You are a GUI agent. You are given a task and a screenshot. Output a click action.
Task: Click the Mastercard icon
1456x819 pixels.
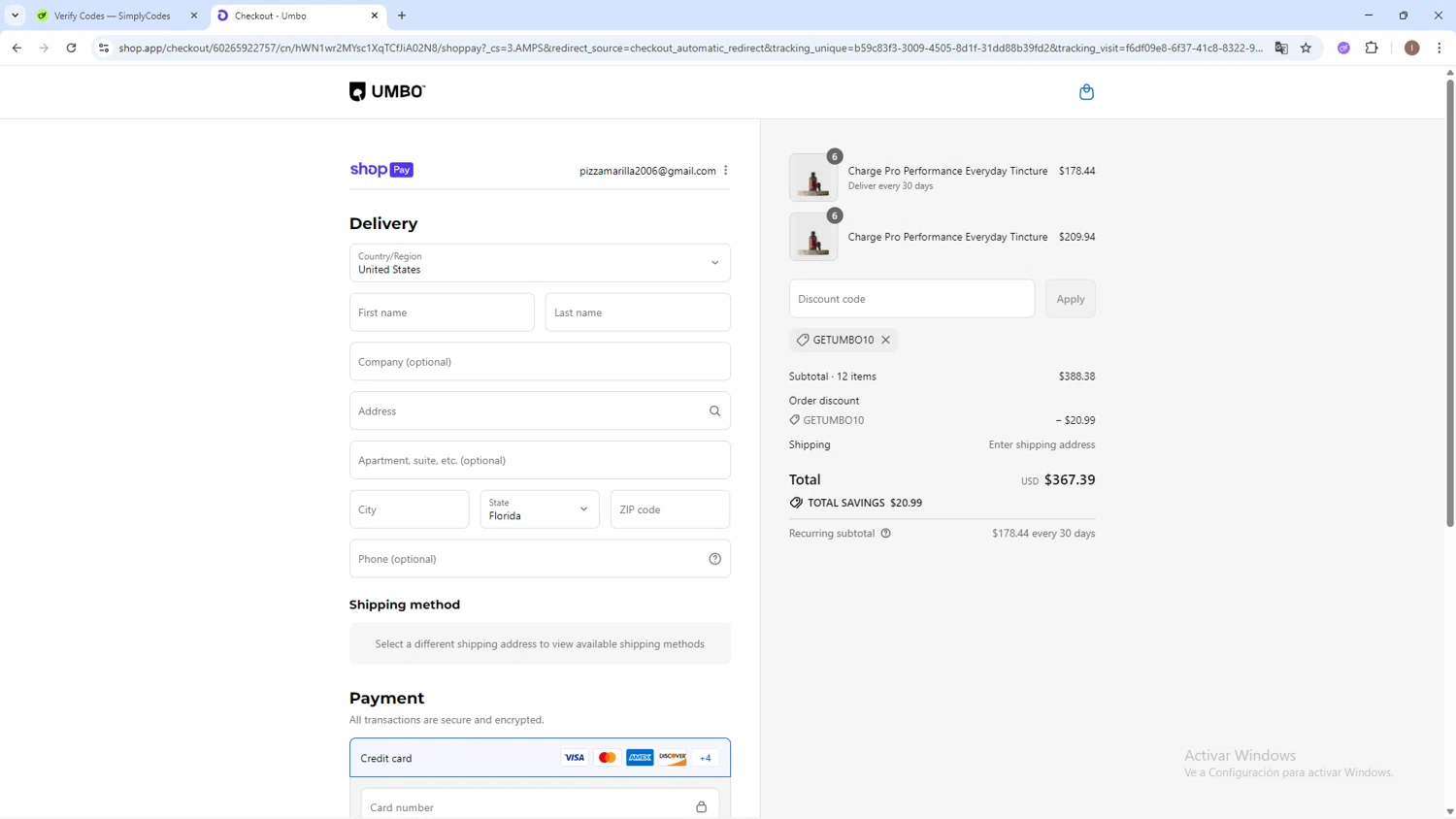(x=607, y=758)
